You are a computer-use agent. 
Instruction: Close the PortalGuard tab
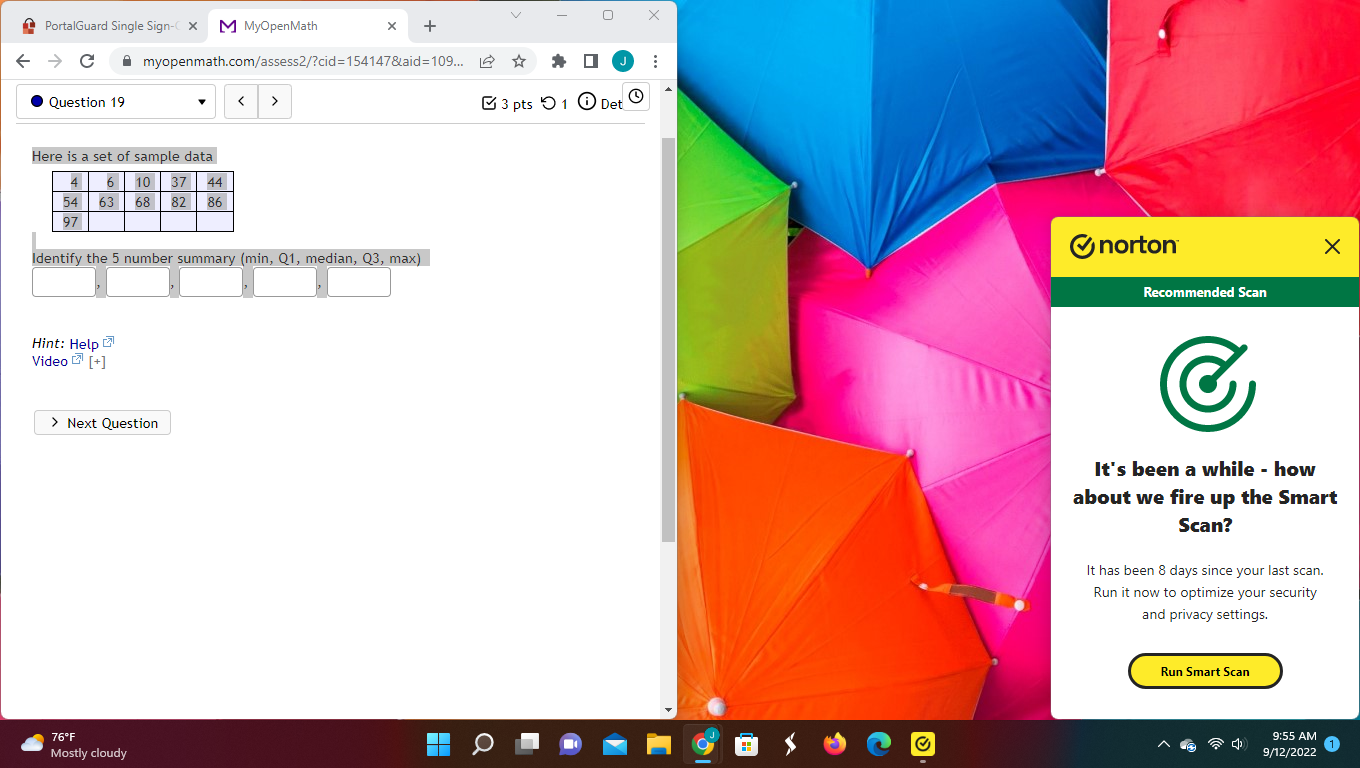(x=192, y=26)
